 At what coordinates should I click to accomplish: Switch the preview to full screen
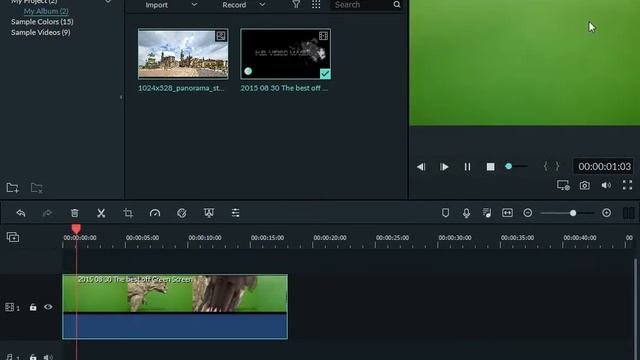point(627,185)
